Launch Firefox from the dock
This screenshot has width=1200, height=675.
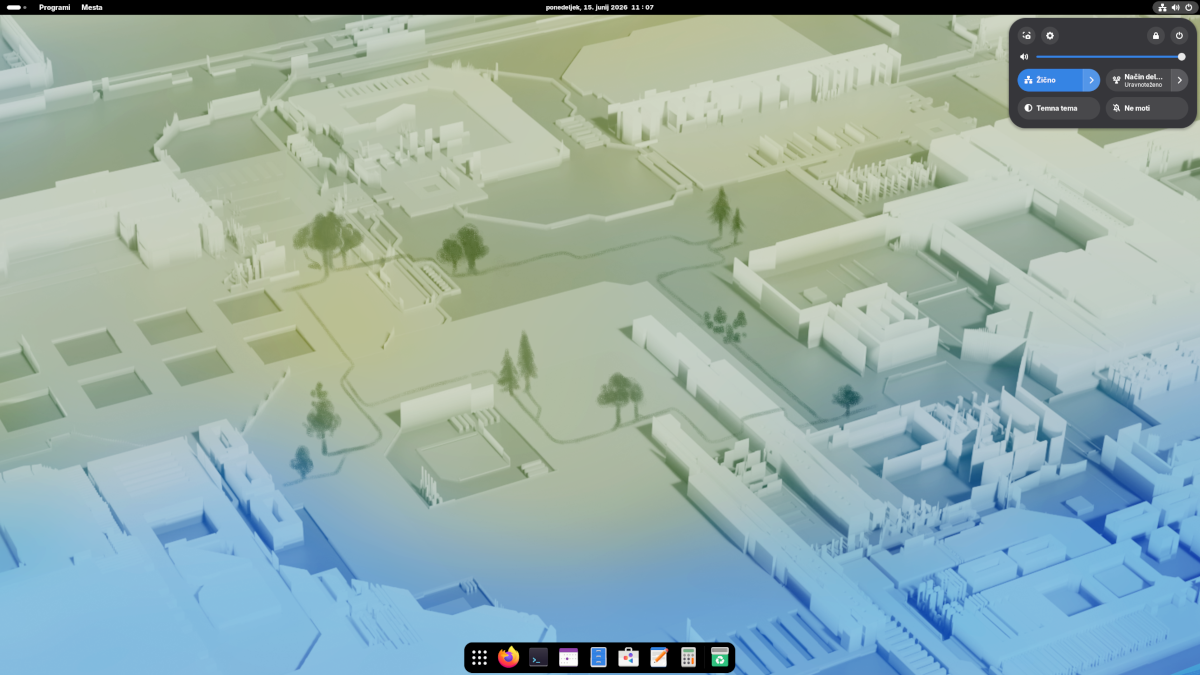(x=509, y=657)
